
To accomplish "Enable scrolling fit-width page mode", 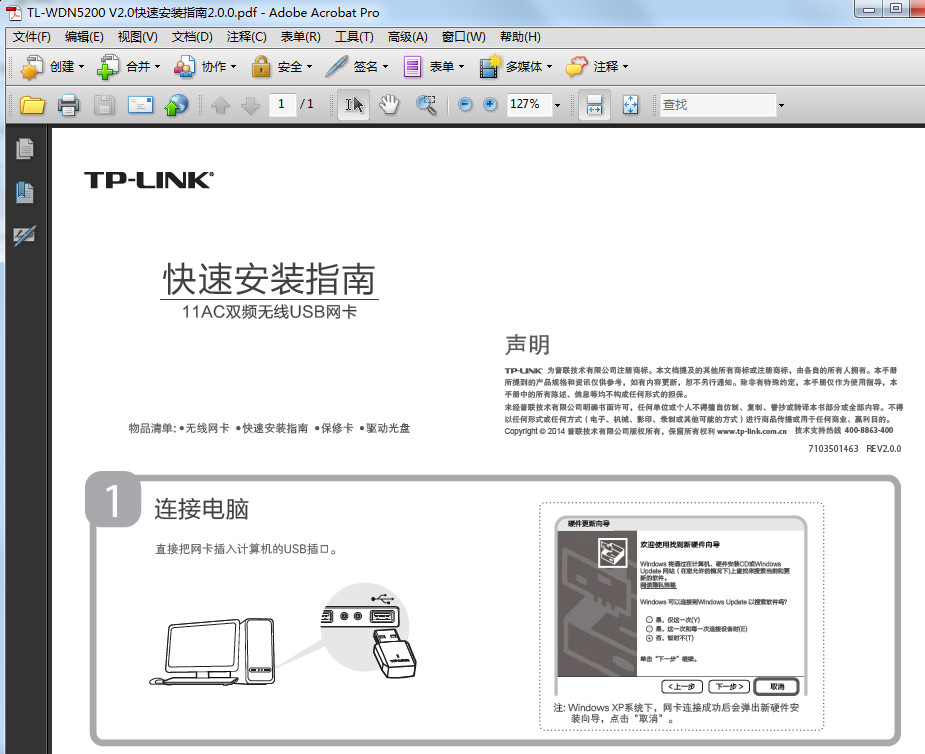I will coord(595,105).
